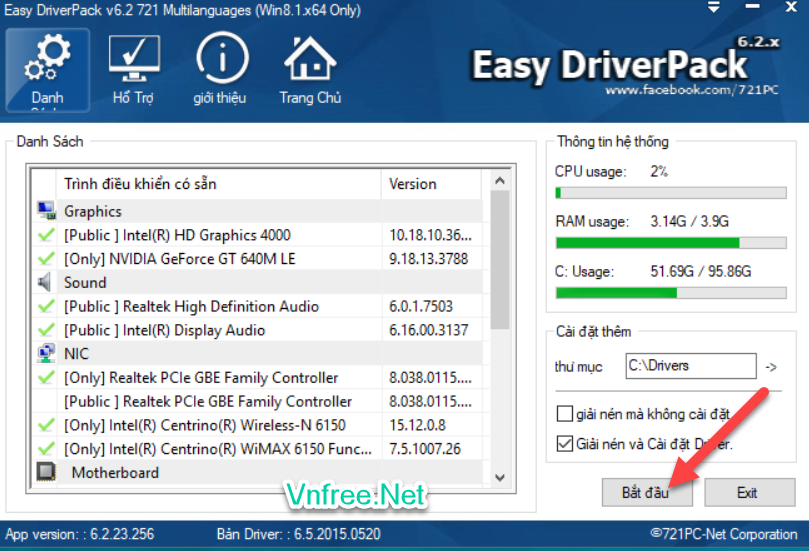The height and width of the screenshot is (551, 809).
Task: Open the title bar dropdown menu arrow
Action: 715,8
